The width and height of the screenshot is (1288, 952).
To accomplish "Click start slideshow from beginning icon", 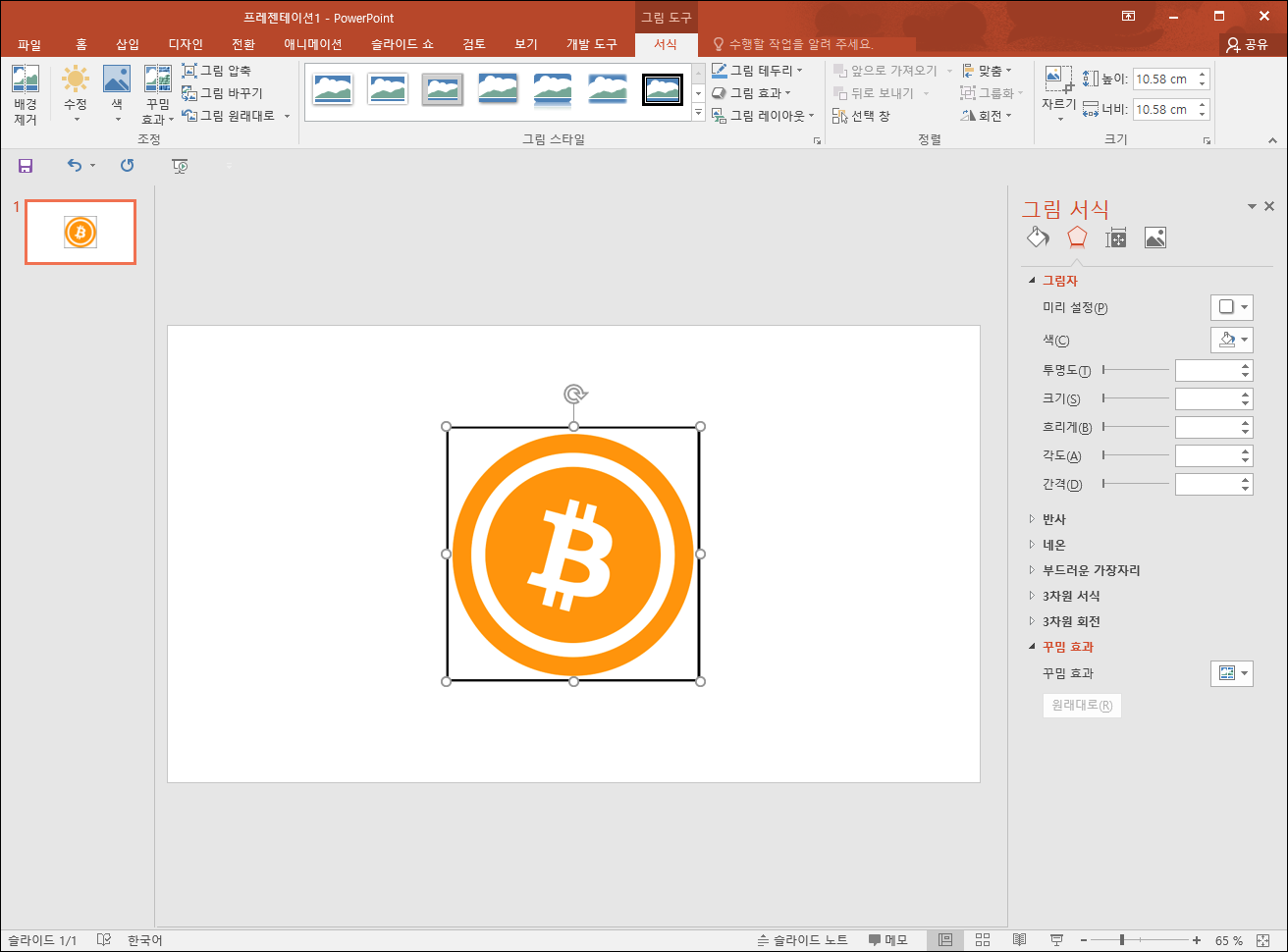I will [180, 166].
